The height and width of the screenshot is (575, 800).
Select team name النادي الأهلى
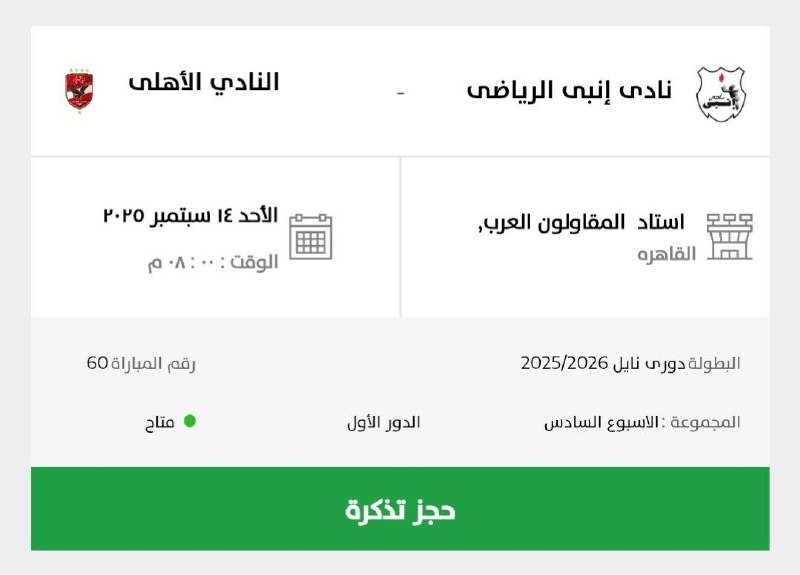pos(204,82)
